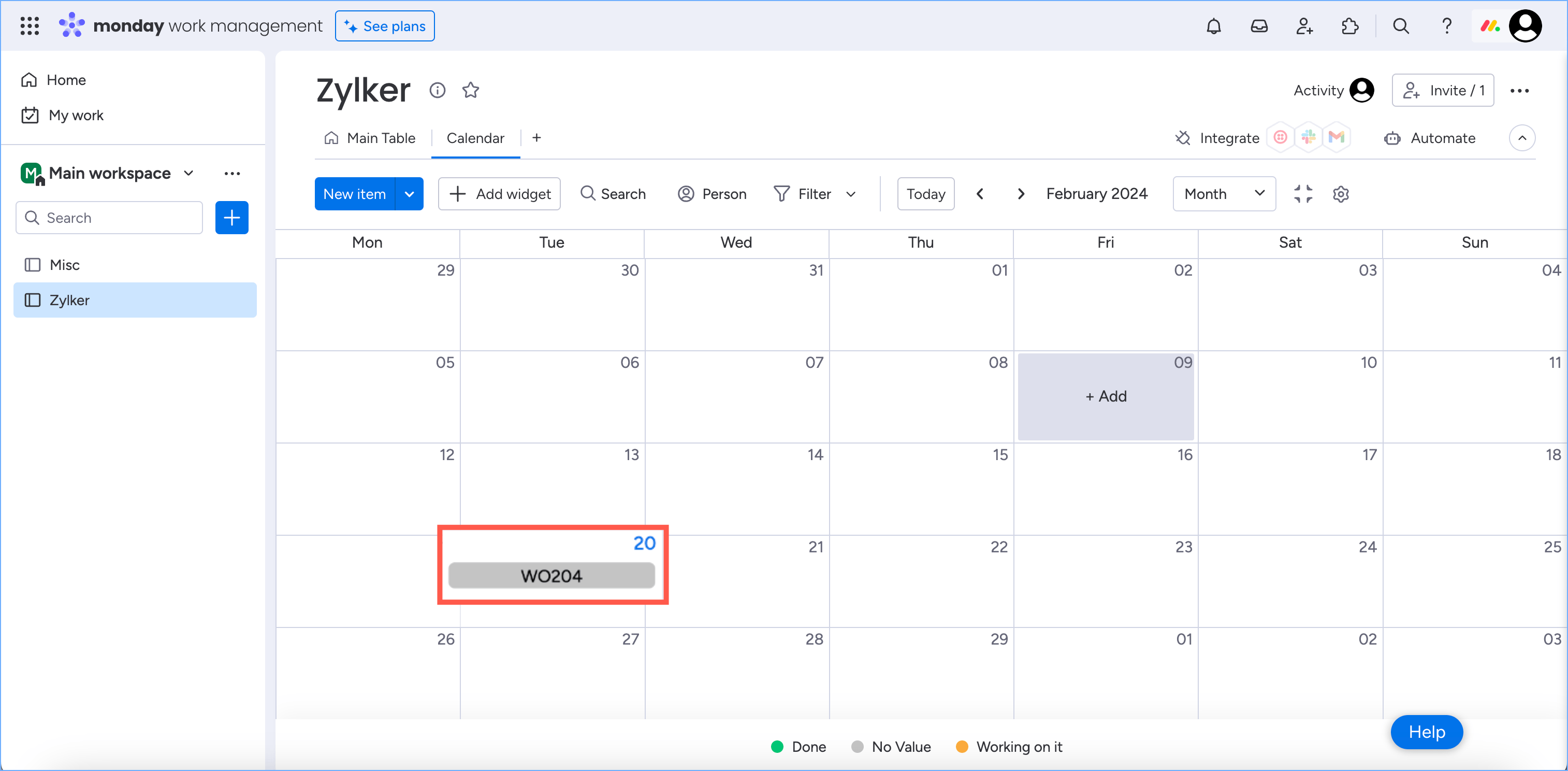Click the No Value gray legend dot
The width and height of the screenshot is (1568, 771).
tap(857, 747)
